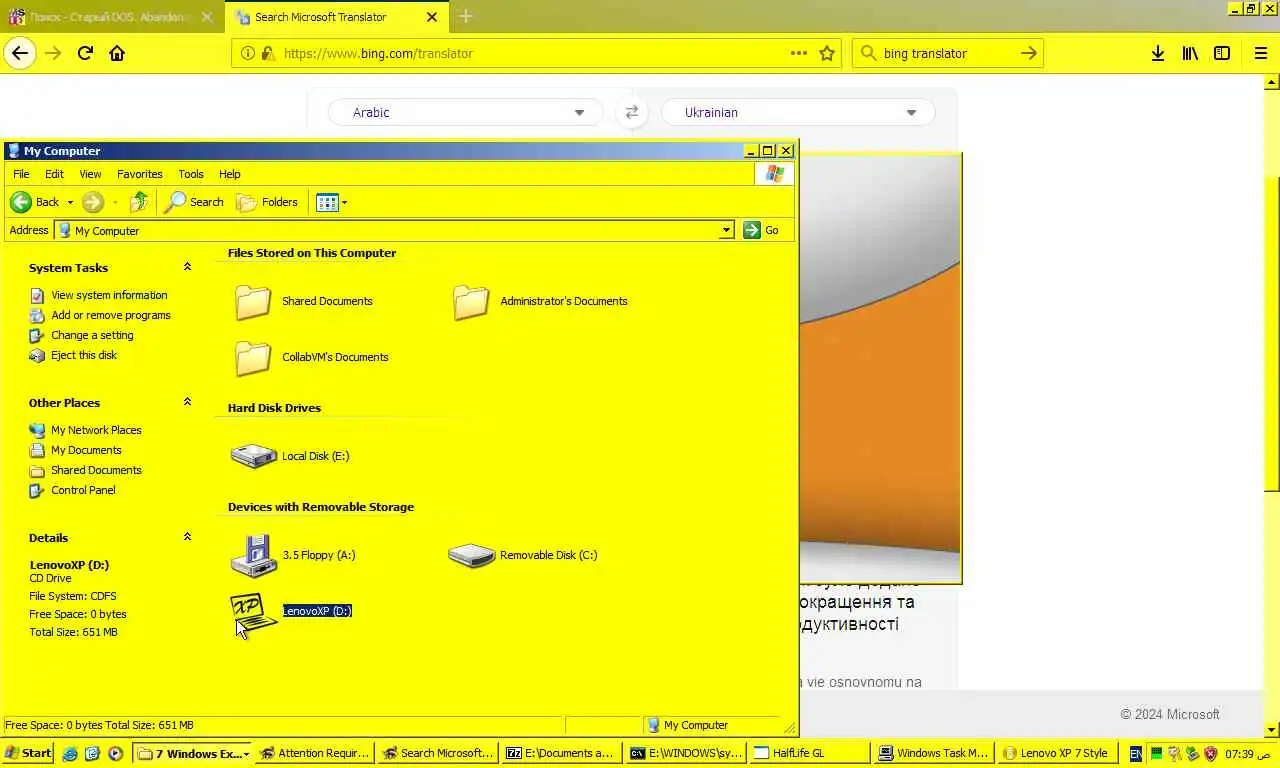Click Add or remove programs link
The width and height of the screenshot is (1280, 768).
coord(111,315)
